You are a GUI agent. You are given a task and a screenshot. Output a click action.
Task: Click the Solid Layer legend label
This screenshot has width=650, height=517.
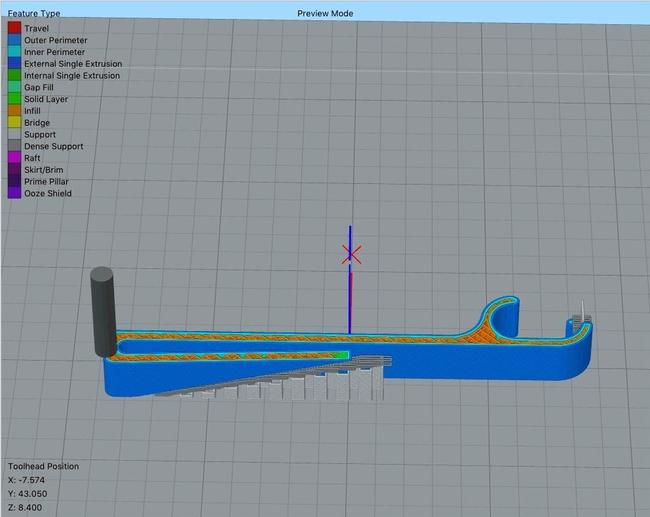tap(46, 99)
